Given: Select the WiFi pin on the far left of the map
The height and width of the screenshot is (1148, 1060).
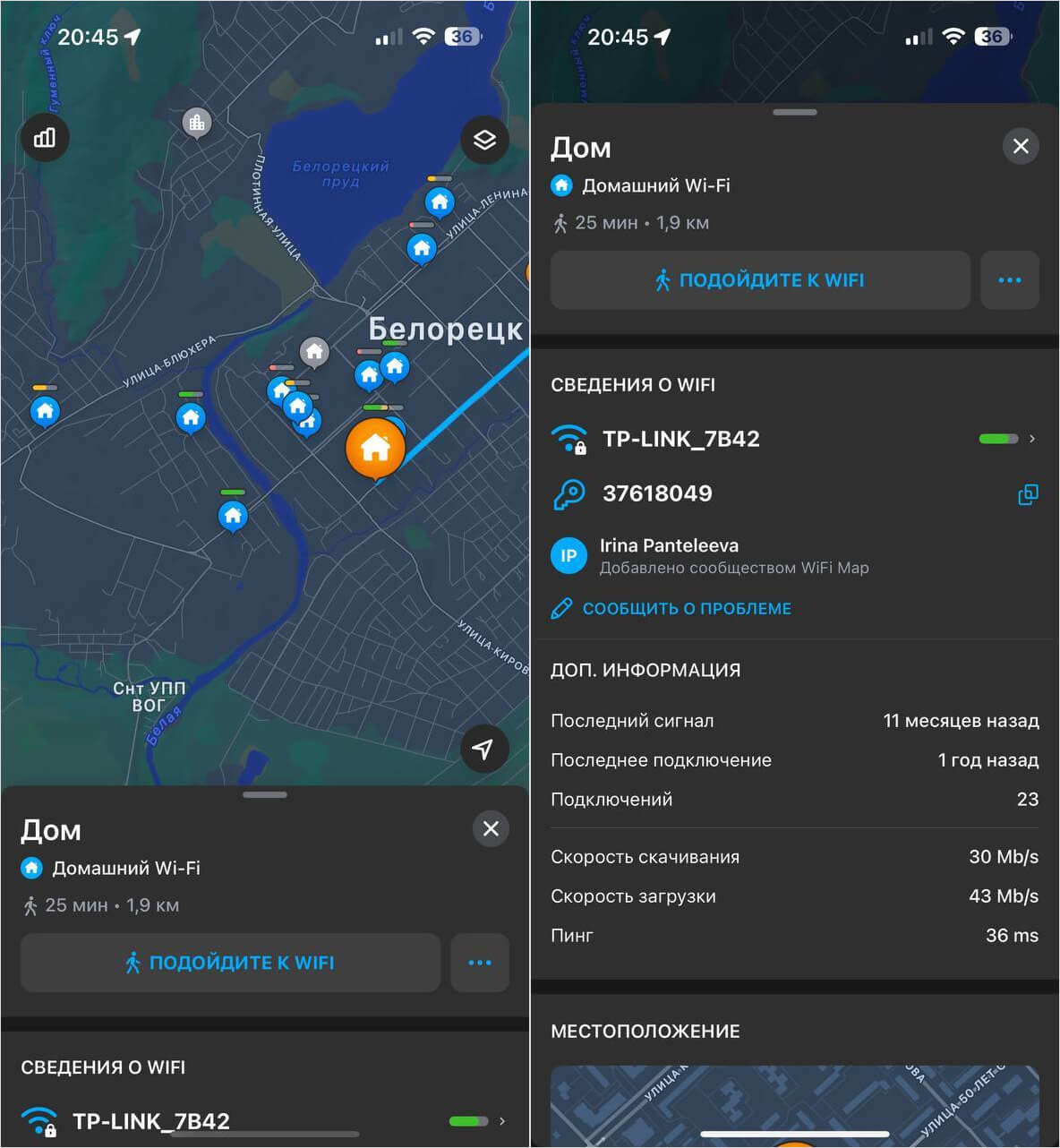Looking at the screenshot, I should tap(45, 410).
